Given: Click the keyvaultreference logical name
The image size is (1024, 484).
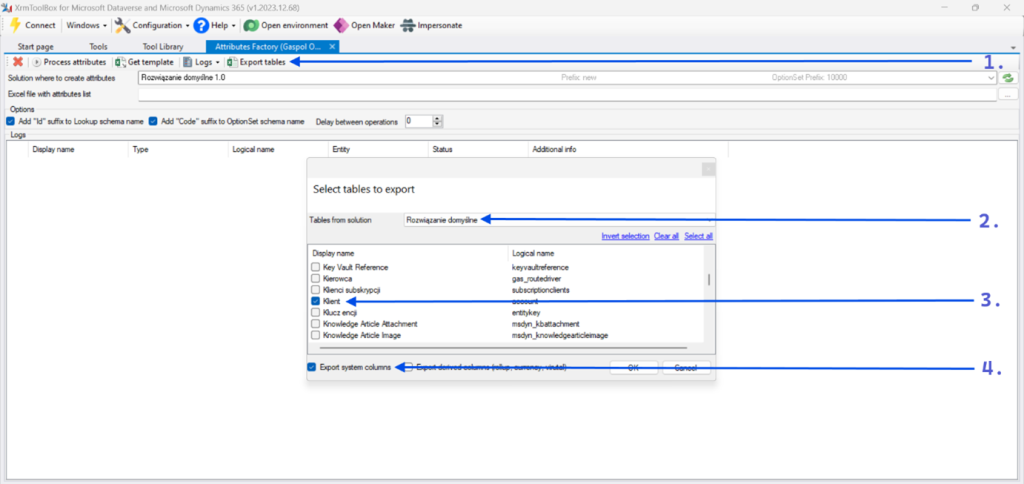Looking at the screenshot, I should pyautogui.click(x=541, y=267).
